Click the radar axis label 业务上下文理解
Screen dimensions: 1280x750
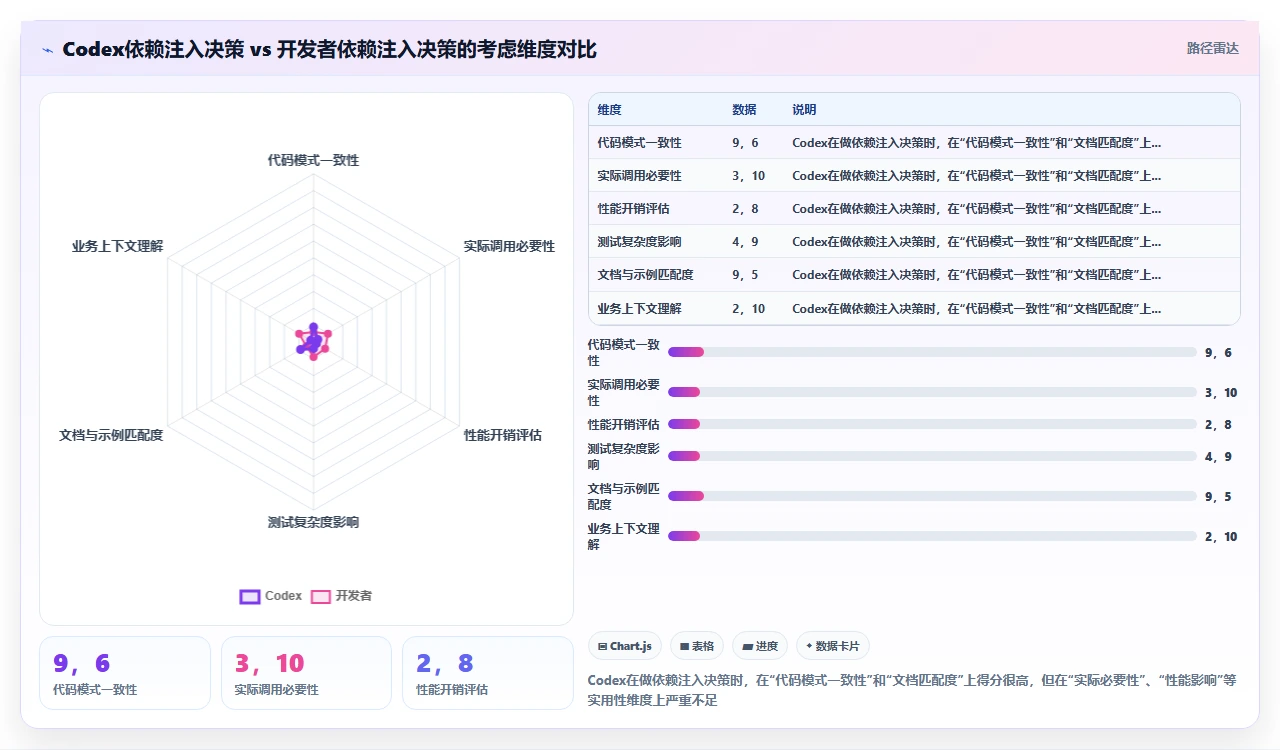pos(117,246)
